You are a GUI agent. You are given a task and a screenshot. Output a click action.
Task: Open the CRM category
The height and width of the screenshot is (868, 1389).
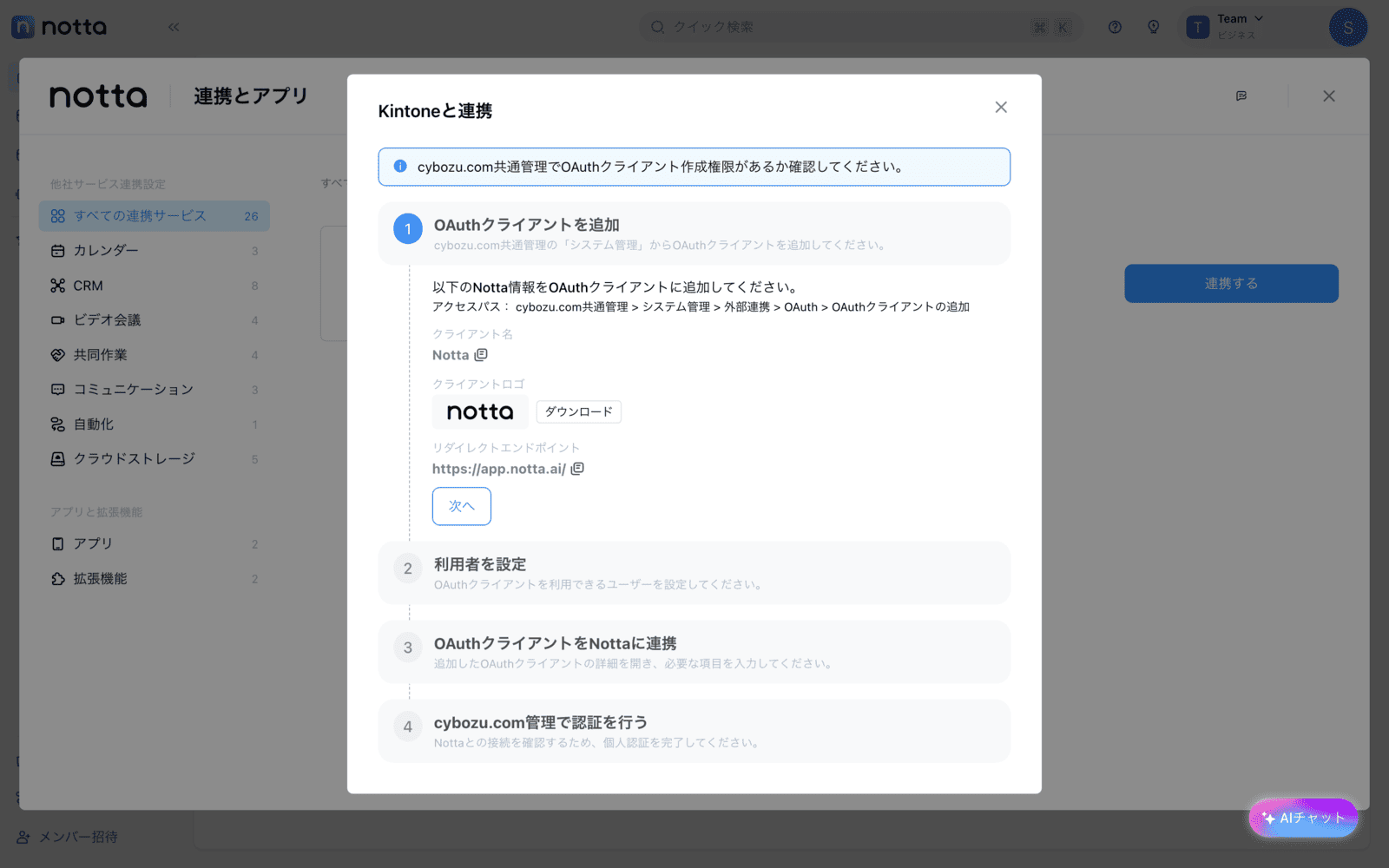coord(155,286)
